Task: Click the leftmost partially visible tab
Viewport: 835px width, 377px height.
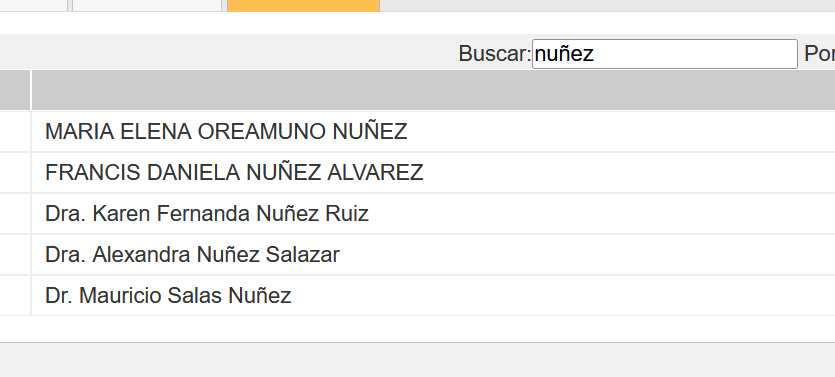Action: click(x=34, y=5)
